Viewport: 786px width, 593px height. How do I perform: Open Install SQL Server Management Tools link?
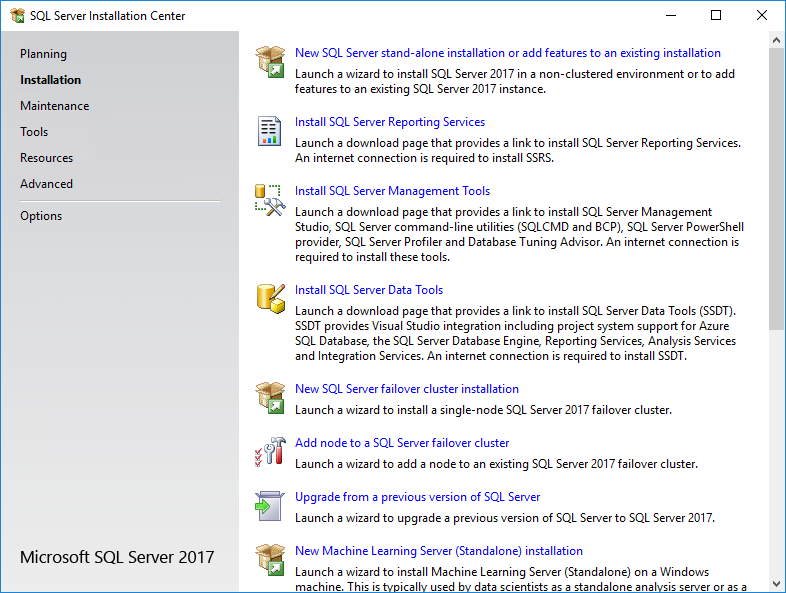(x=392, y=191)
